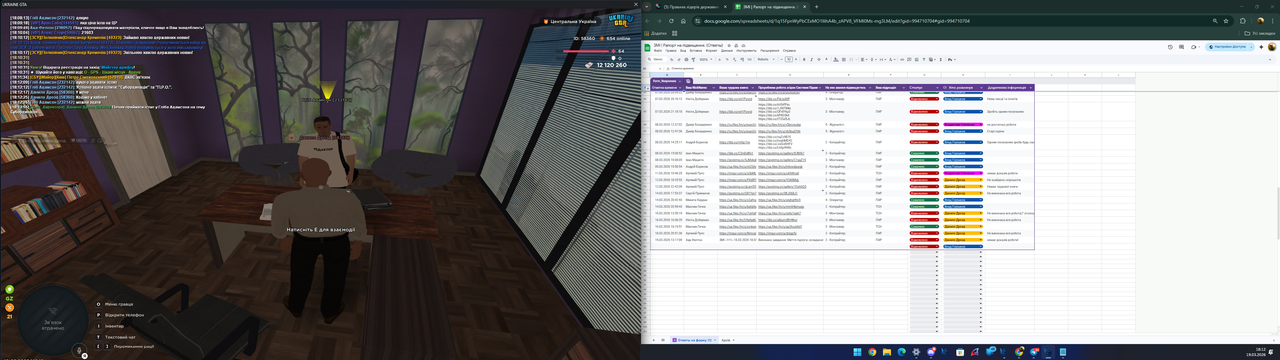
Task: Open Додатки bookmarks shortcut
Action: tap(655, 33)
